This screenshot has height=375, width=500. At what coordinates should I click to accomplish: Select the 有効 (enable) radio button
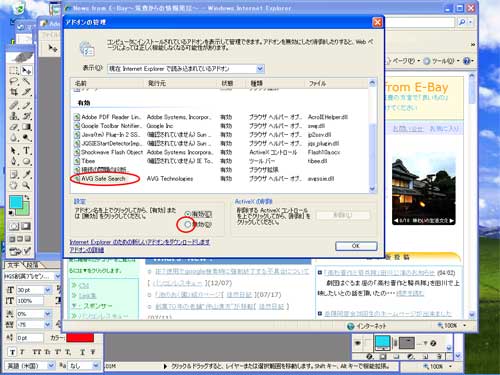(188, 214)
